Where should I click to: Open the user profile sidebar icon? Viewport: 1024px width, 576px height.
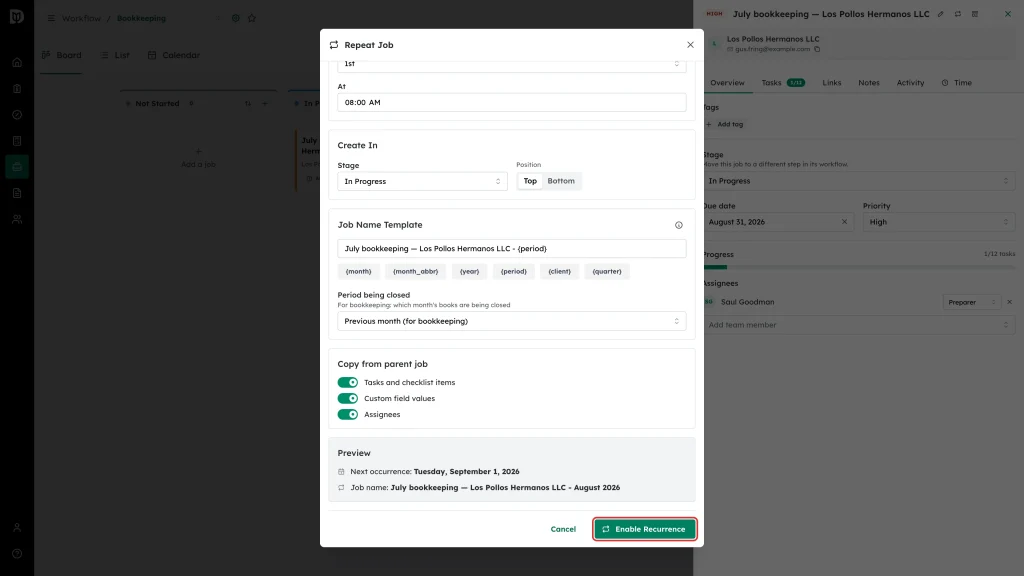17,528
